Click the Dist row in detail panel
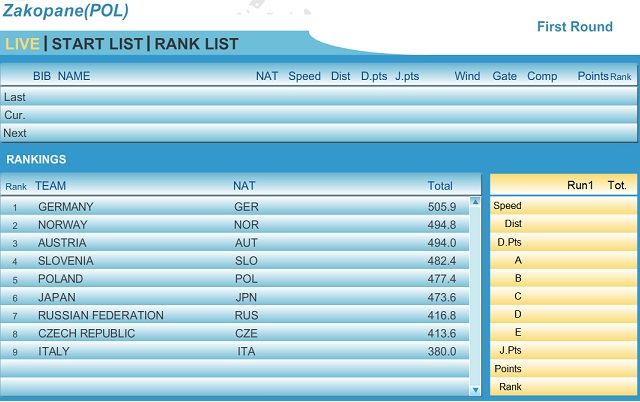Viewport: 640px width, 402px height. coord(563,224)
